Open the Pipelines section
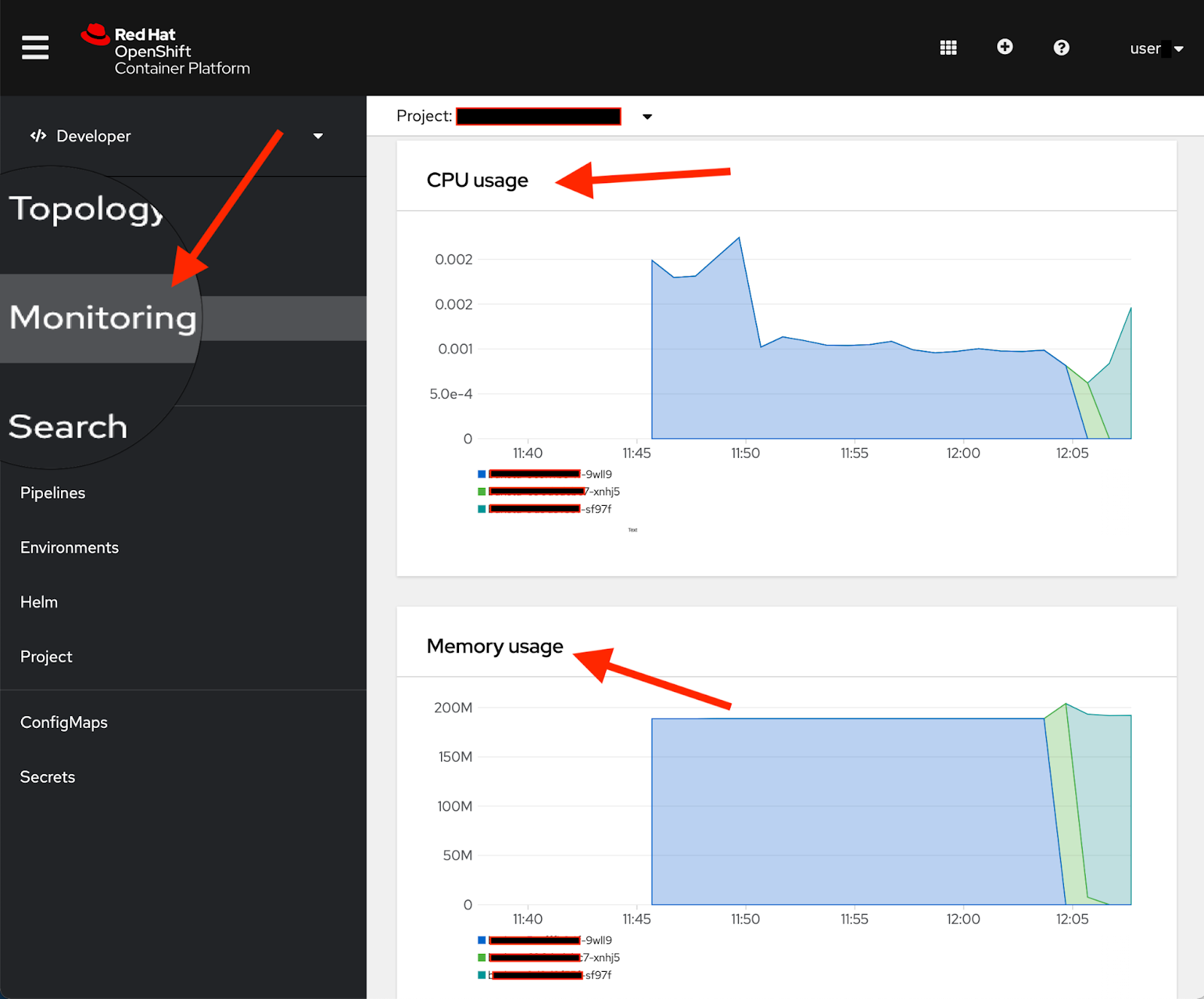 (x=52, y=492)
